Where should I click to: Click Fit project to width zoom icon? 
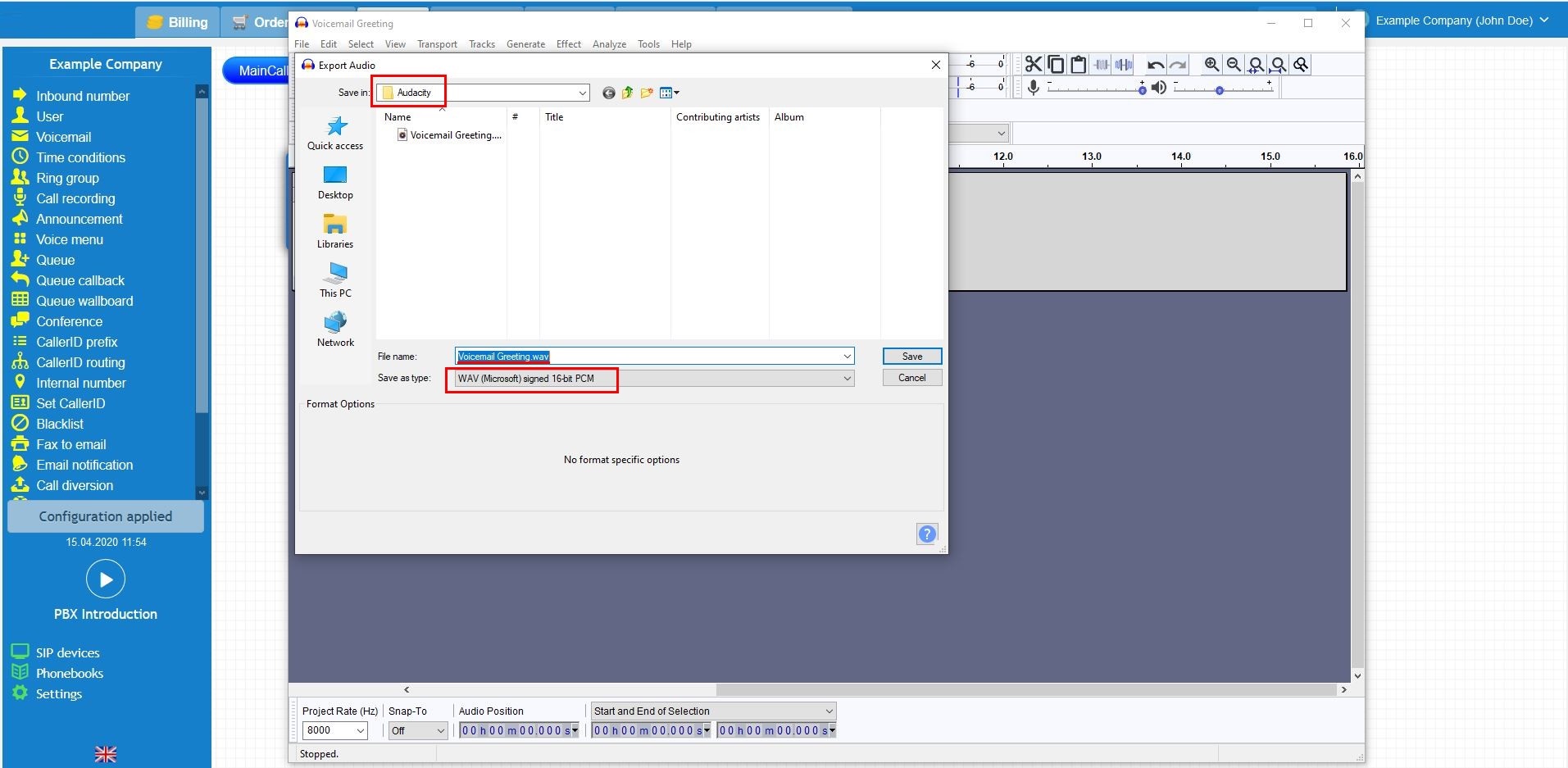pyautogui.click(x=1278, y=65)
